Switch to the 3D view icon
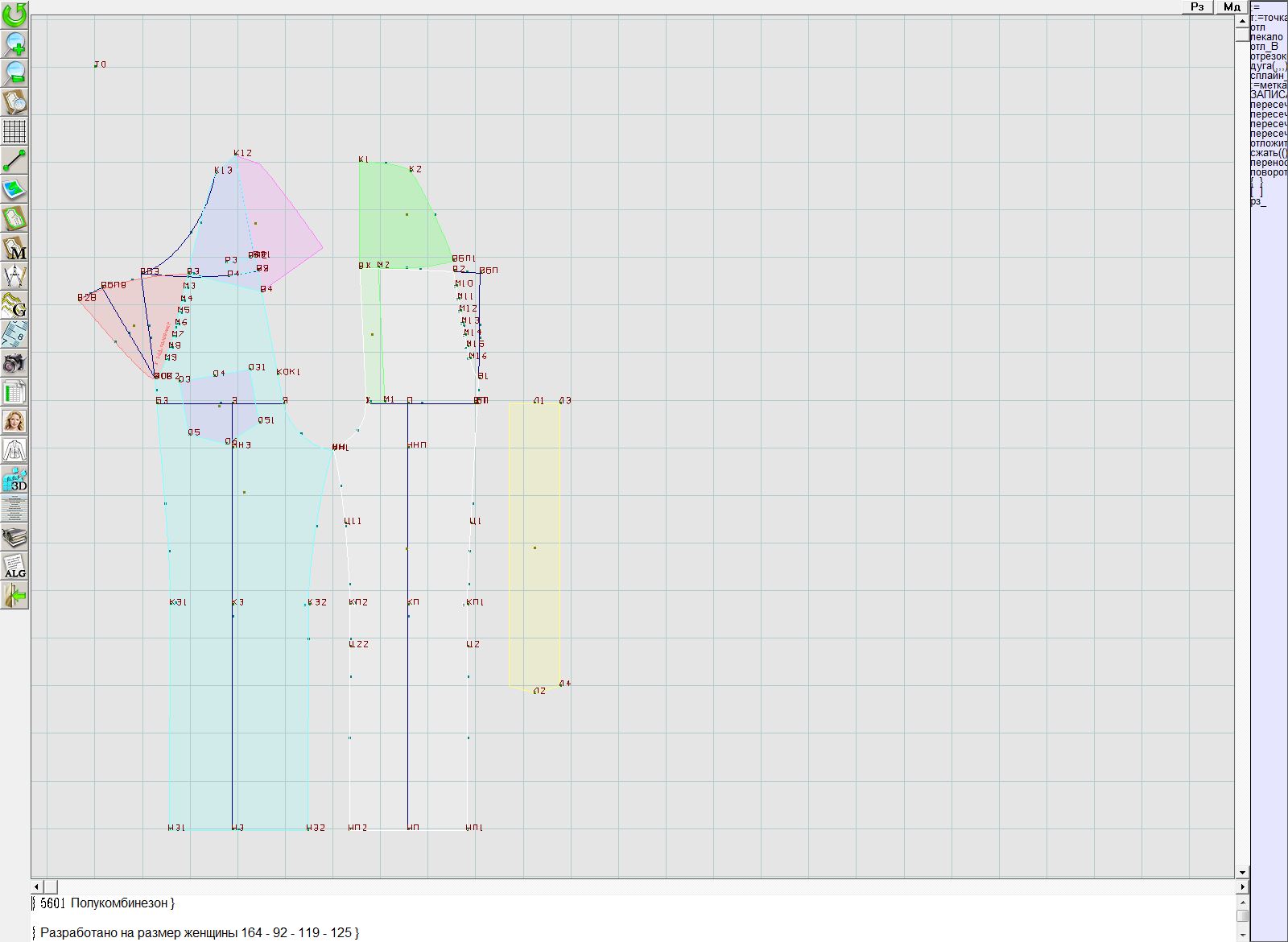Image resolution: width=1288 pixels, height=942 pixels. [14, 480]
